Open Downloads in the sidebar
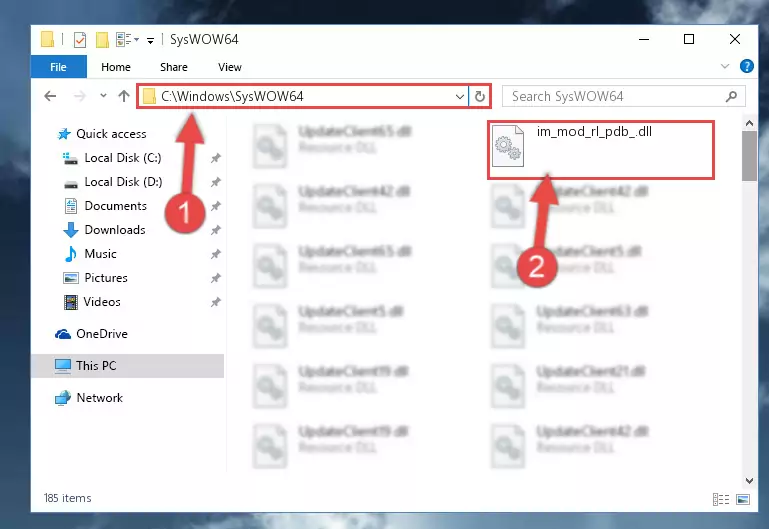Viewport: 769px width, 529px height. (104, 230)
